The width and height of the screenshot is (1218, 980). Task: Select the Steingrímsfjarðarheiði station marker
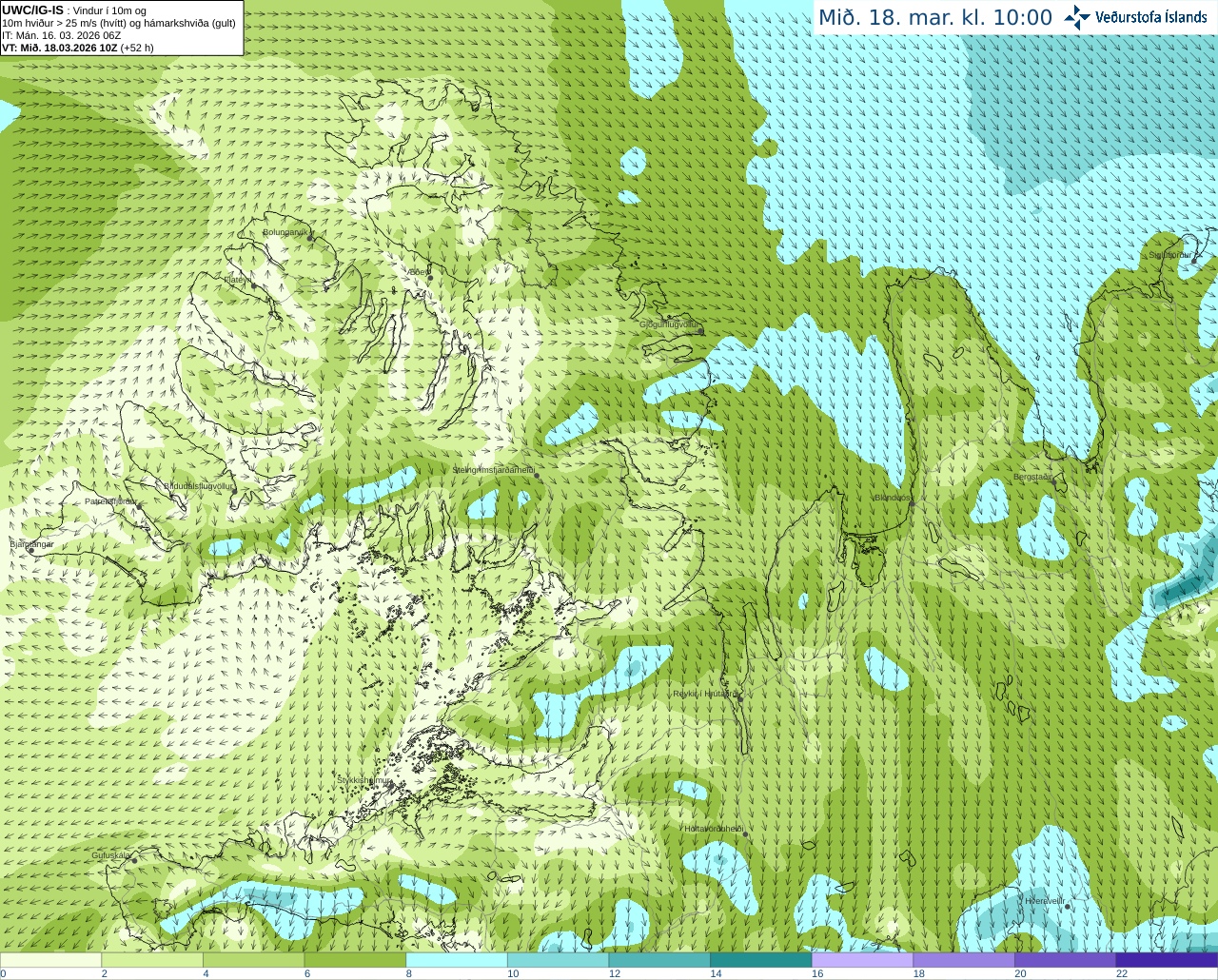click(x=537, y=475)
